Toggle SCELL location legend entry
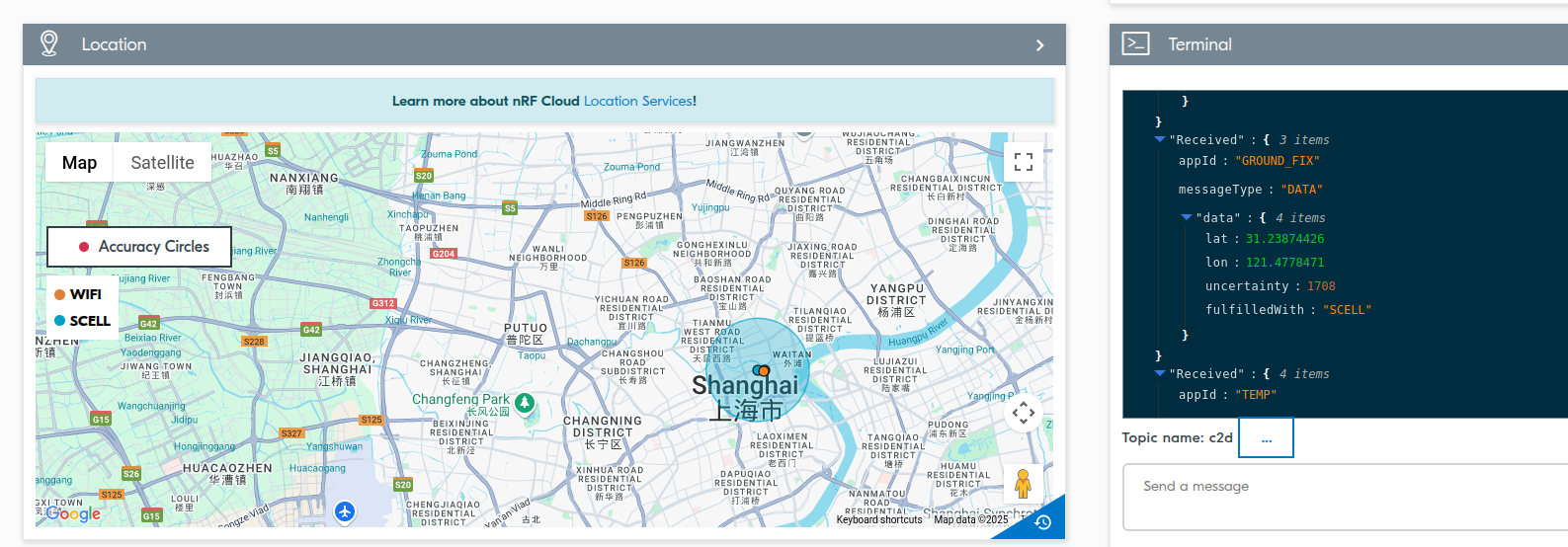This screenshot has height=547, width=1568. point(83,321)
